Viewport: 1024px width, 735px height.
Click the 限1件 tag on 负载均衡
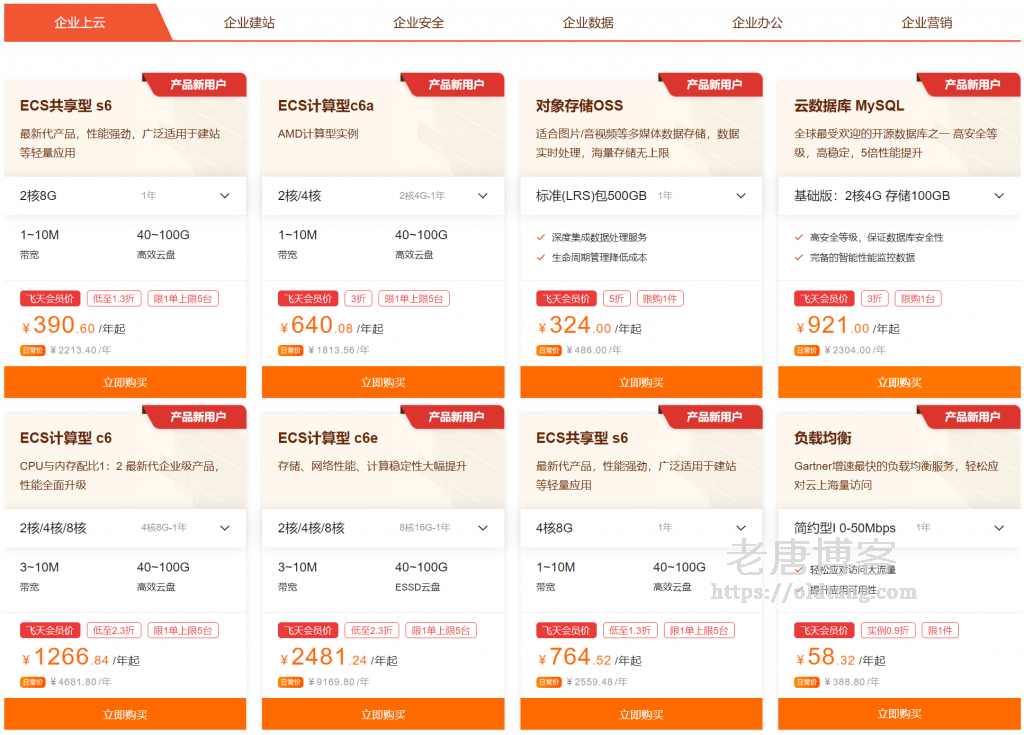940,630
